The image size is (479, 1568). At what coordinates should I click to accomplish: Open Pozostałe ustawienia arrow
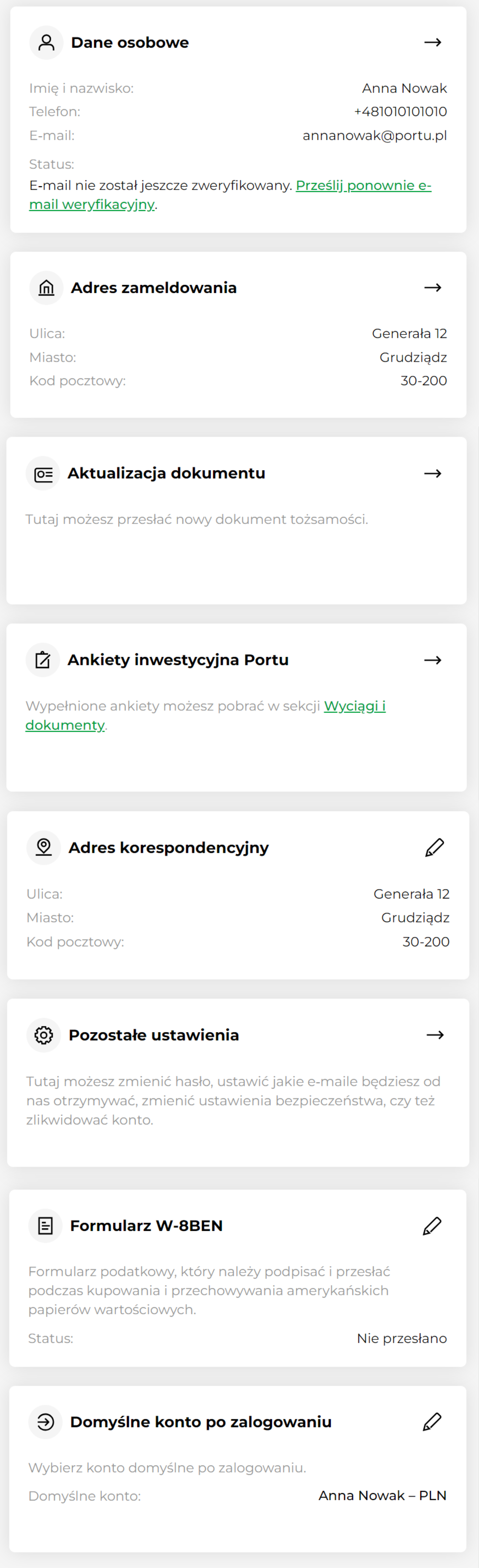click(x=435, y=1035)
